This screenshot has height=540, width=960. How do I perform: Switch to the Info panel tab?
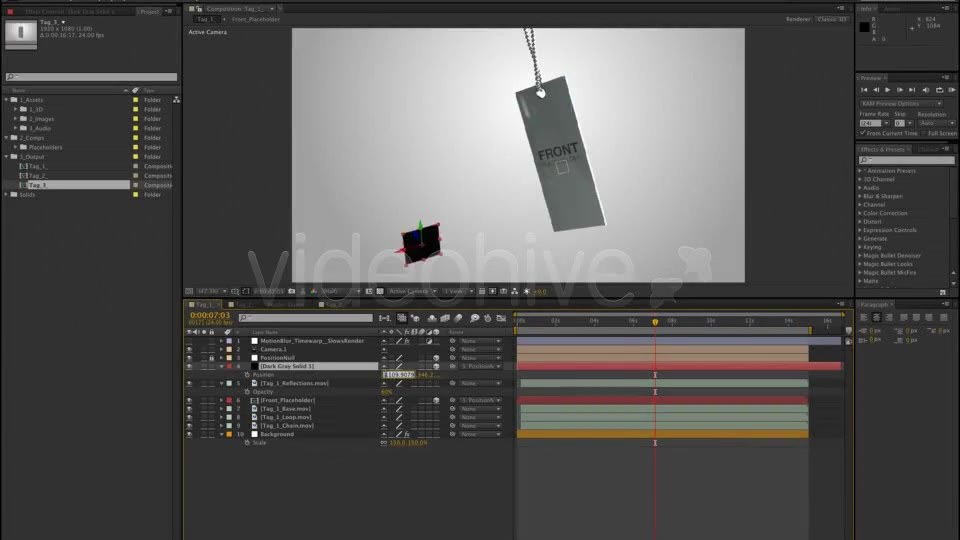click(x=866, y=9)
